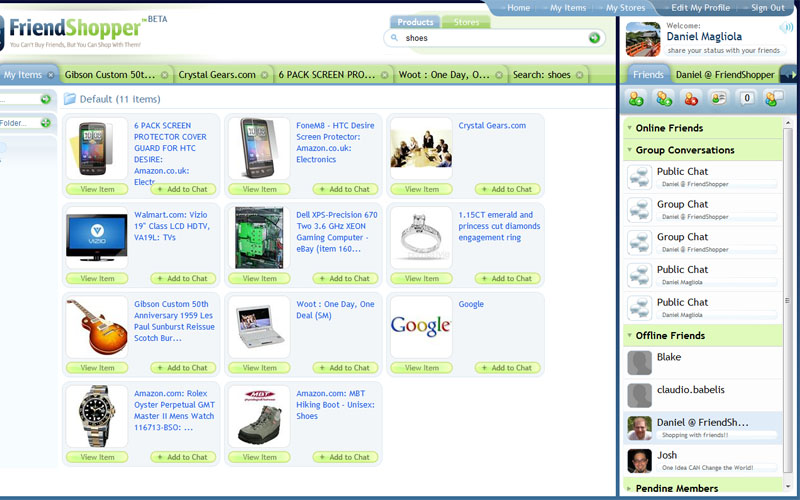Open the contact card profile icon
This screenshot has width=800, height=500.
point(719,98)
